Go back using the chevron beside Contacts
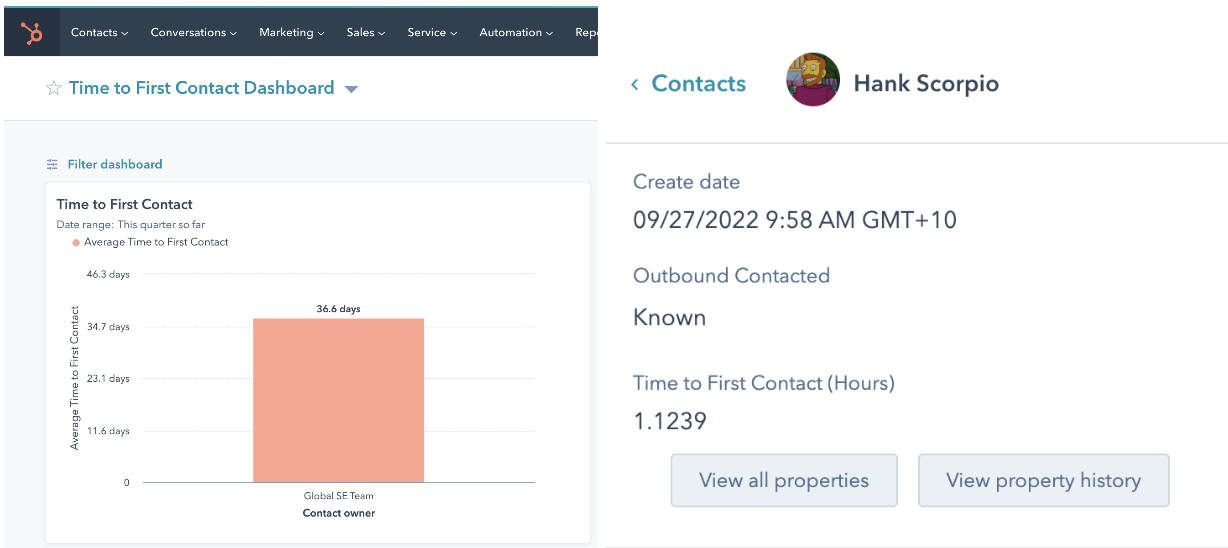Screen dimensions: 1228x548 tap(635, 85)
